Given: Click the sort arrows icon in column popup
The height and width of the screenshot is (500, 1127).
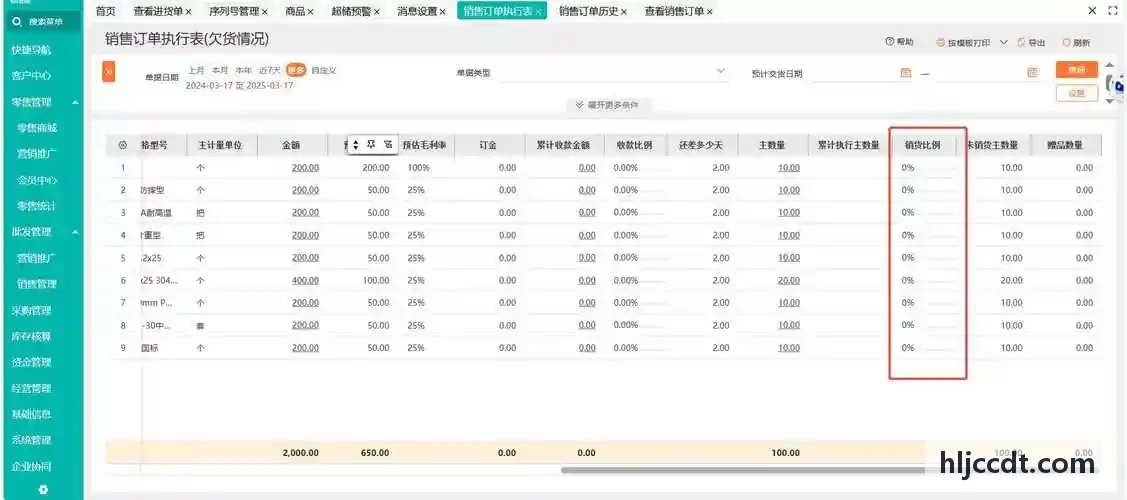Looking at the screenshot, I should point(355,145).
